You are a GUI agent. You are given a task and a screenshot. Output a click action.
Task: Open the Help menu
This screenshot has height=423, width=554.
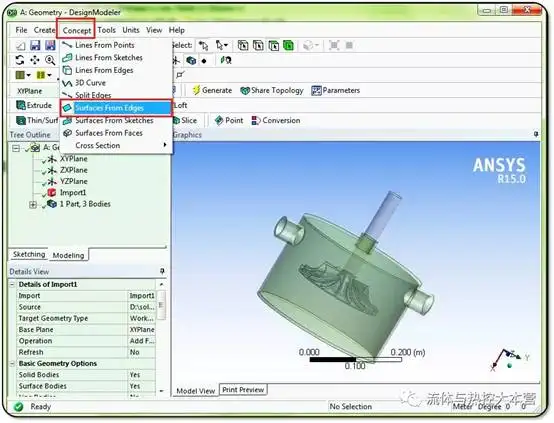tap(177, 30)
